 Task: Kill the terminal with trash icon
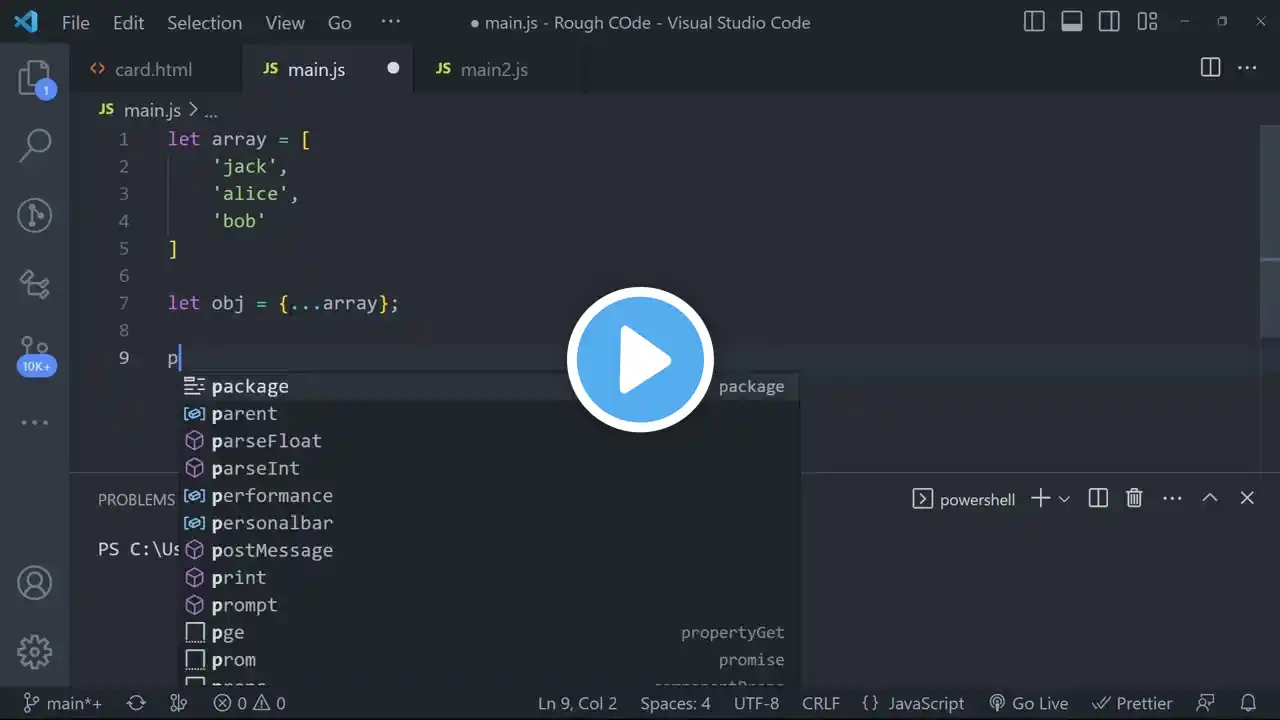pyautogui.click(x=1134, y=498)
